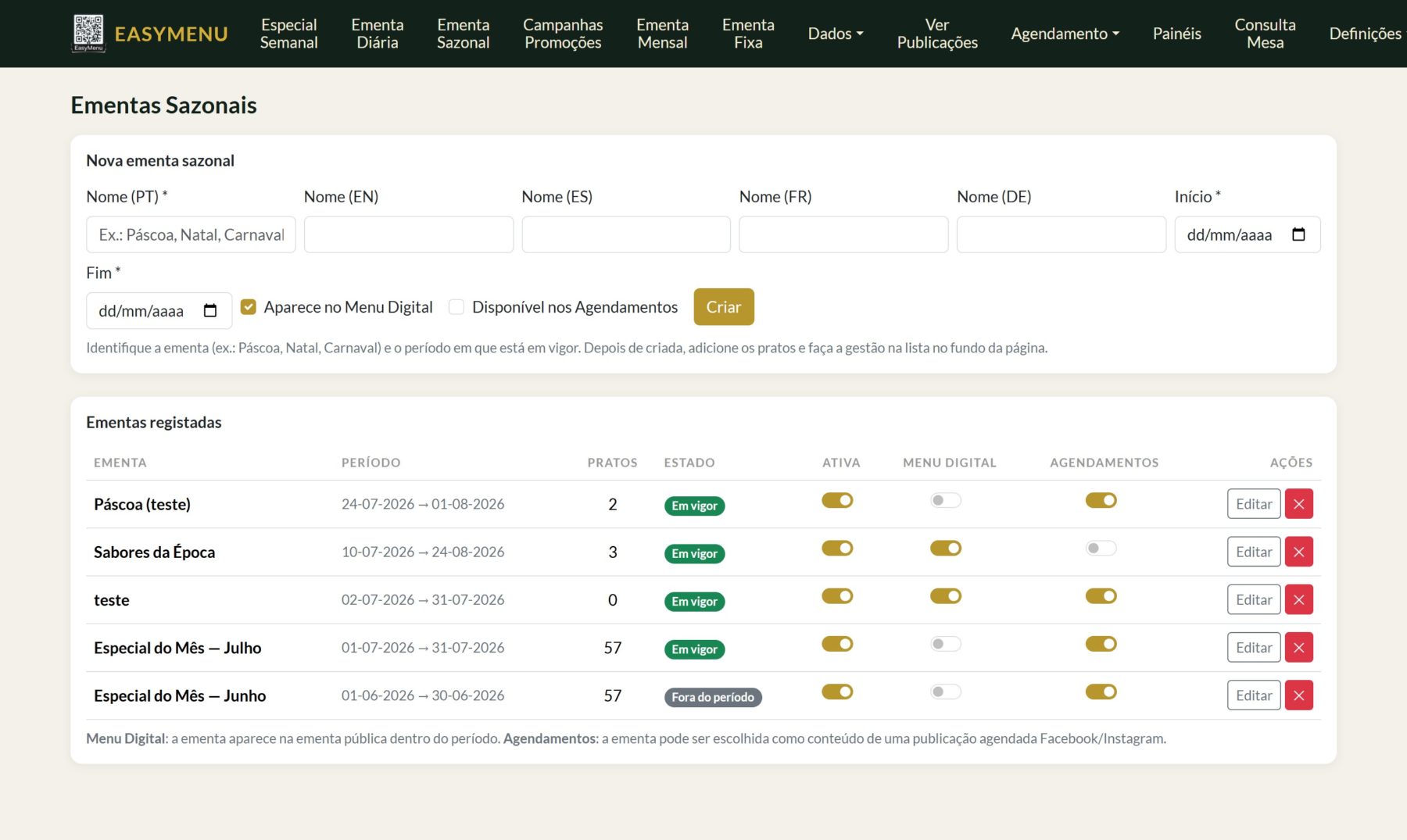Select Ementa Sazonal nav item
1407x840 pixels.
pyautogui.click(x=463, y=34)
